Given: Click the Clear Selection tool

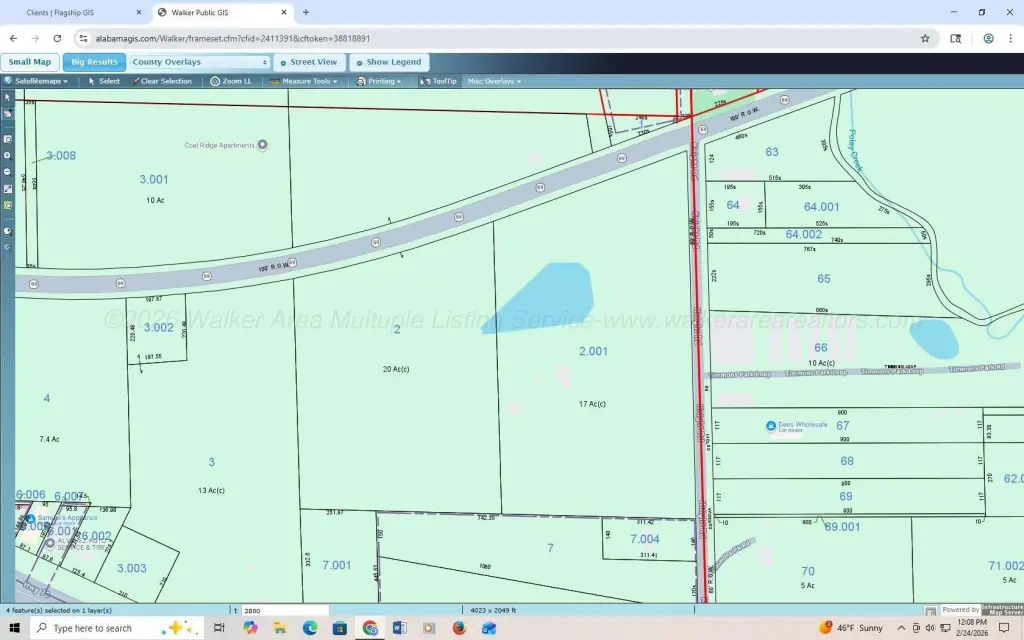Looking at the screenshot, I should coord(161,81).
